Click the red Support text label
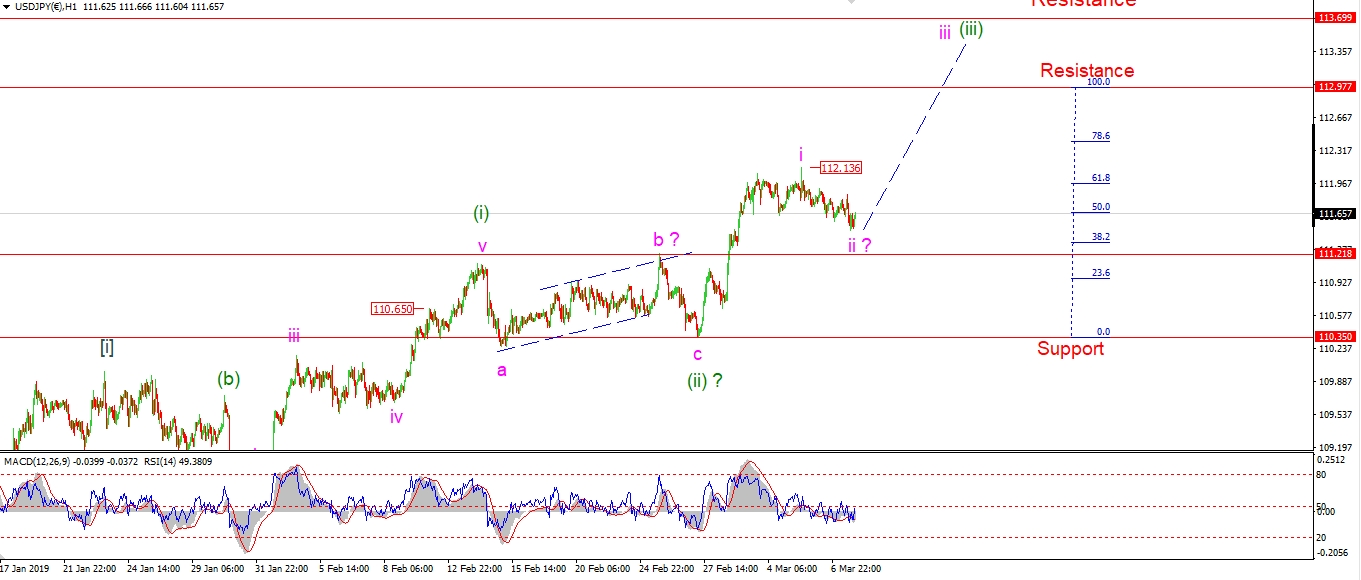Screen dimensions: 1361x580 1070,349
